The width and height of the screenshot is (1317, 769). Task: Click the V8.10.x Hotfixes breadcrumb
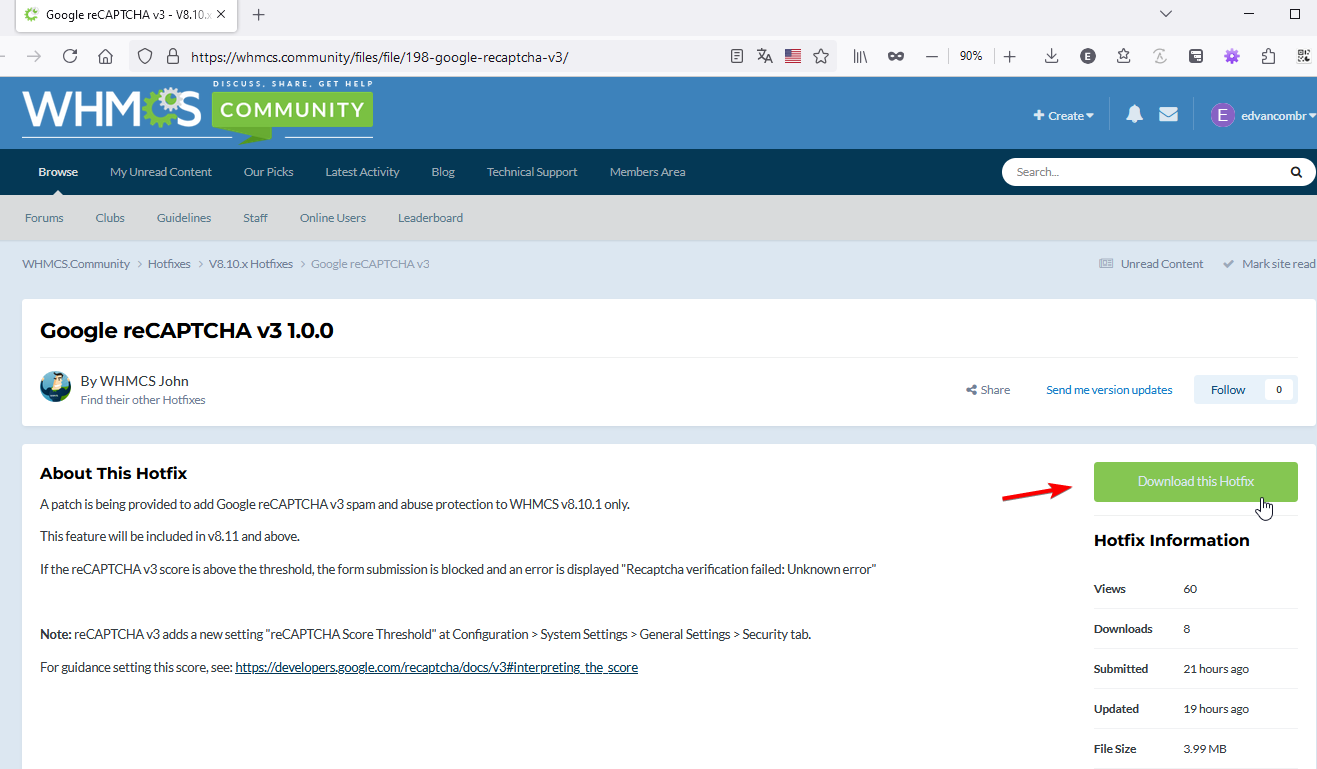click(x=251, y=264)
